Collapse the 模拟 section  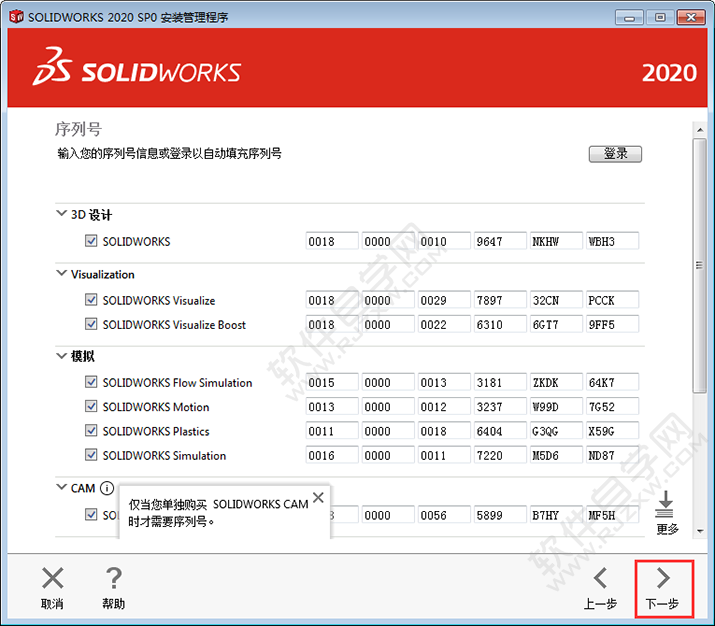[x=61, y=356]
